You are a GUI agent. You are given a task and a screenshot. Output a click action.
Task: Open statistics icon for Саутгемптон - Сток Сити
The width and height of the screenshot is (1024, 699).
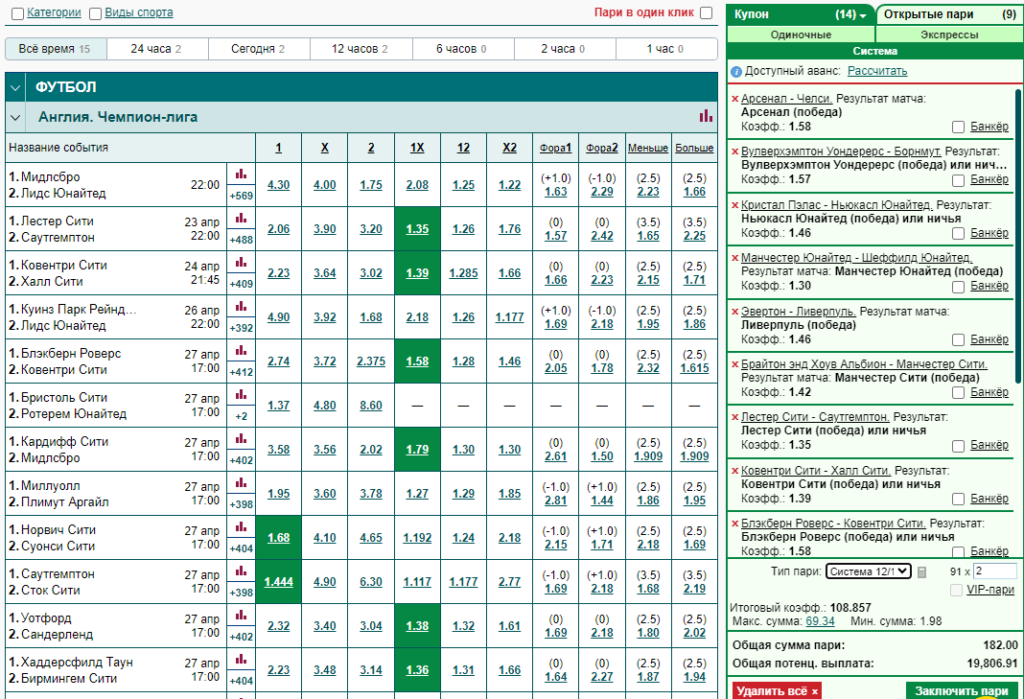tap(241, 571)
